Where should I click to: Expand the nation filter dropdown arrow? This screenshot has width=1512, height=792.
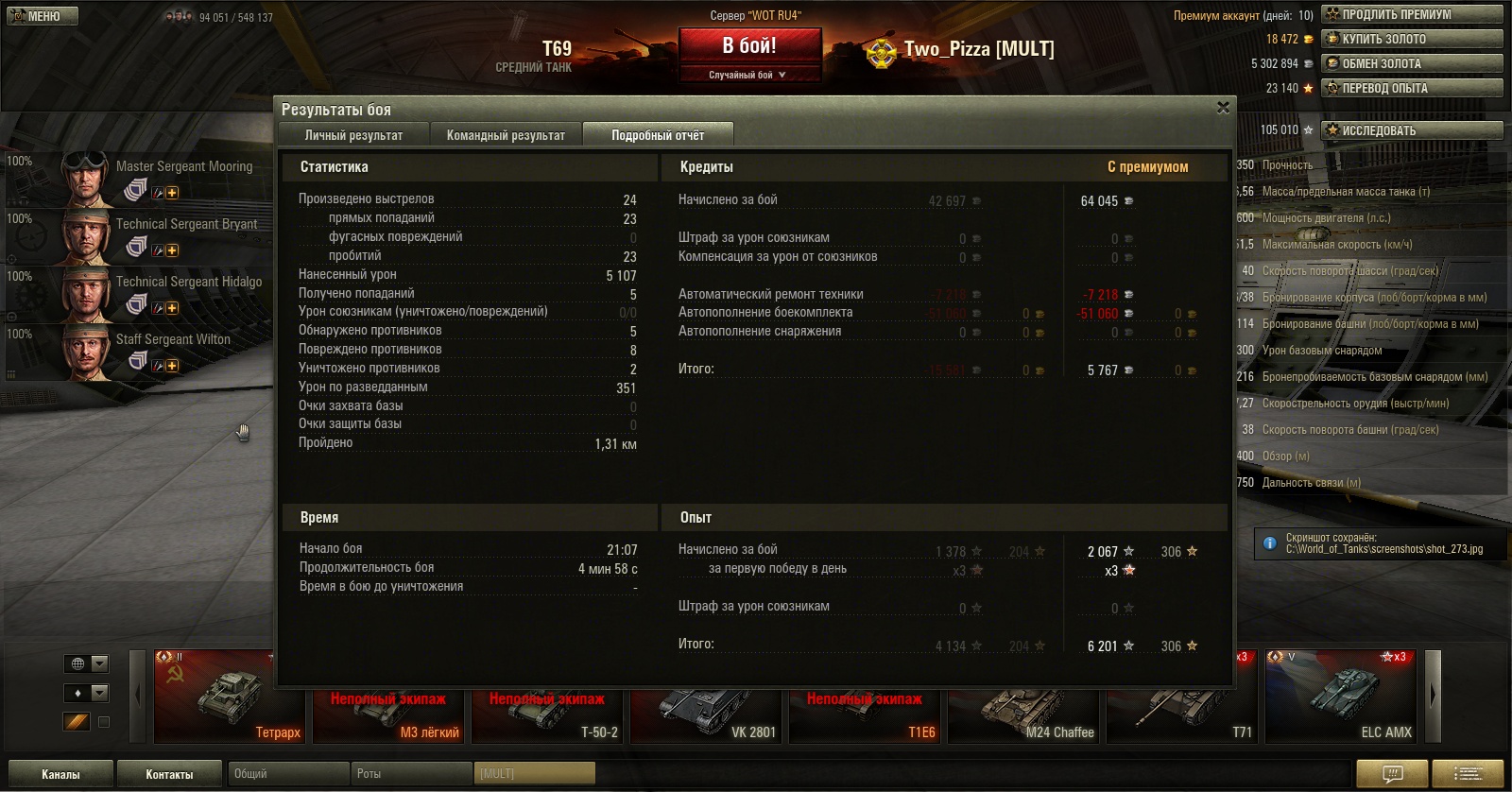point(100,663)
